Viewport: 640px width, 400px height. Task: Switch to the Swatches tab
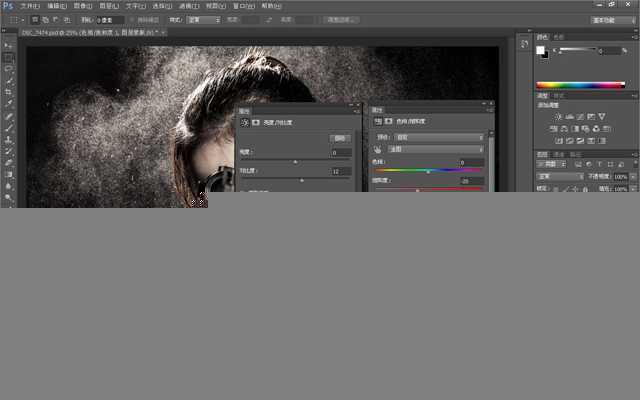558,37
